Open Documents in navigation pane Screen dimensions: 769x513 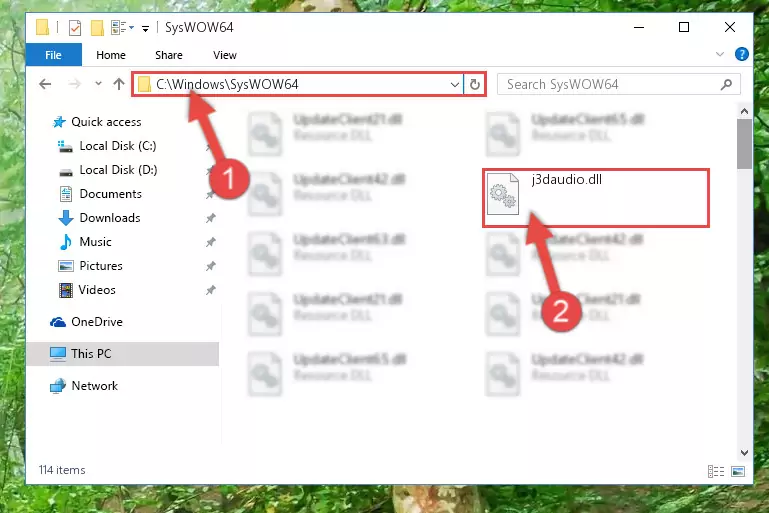click(x=110, y=194)
